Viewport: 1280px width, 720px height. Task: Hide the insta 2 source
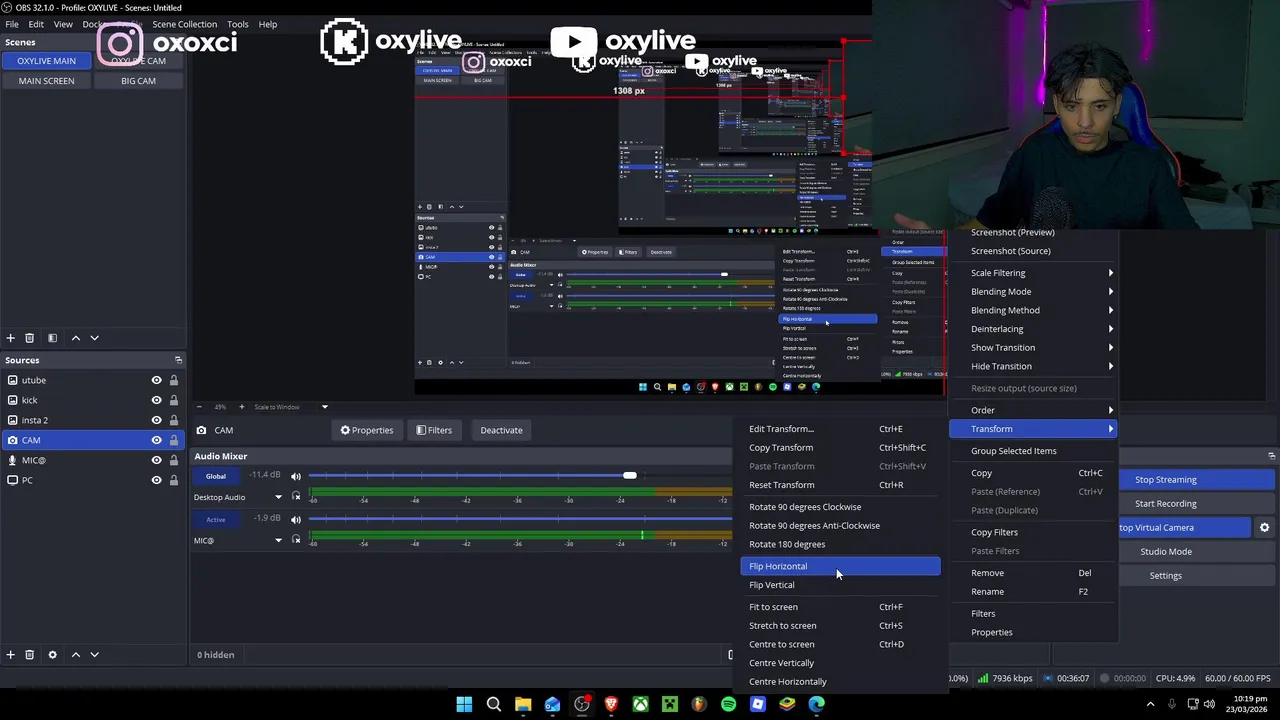(x=156, y=420)
